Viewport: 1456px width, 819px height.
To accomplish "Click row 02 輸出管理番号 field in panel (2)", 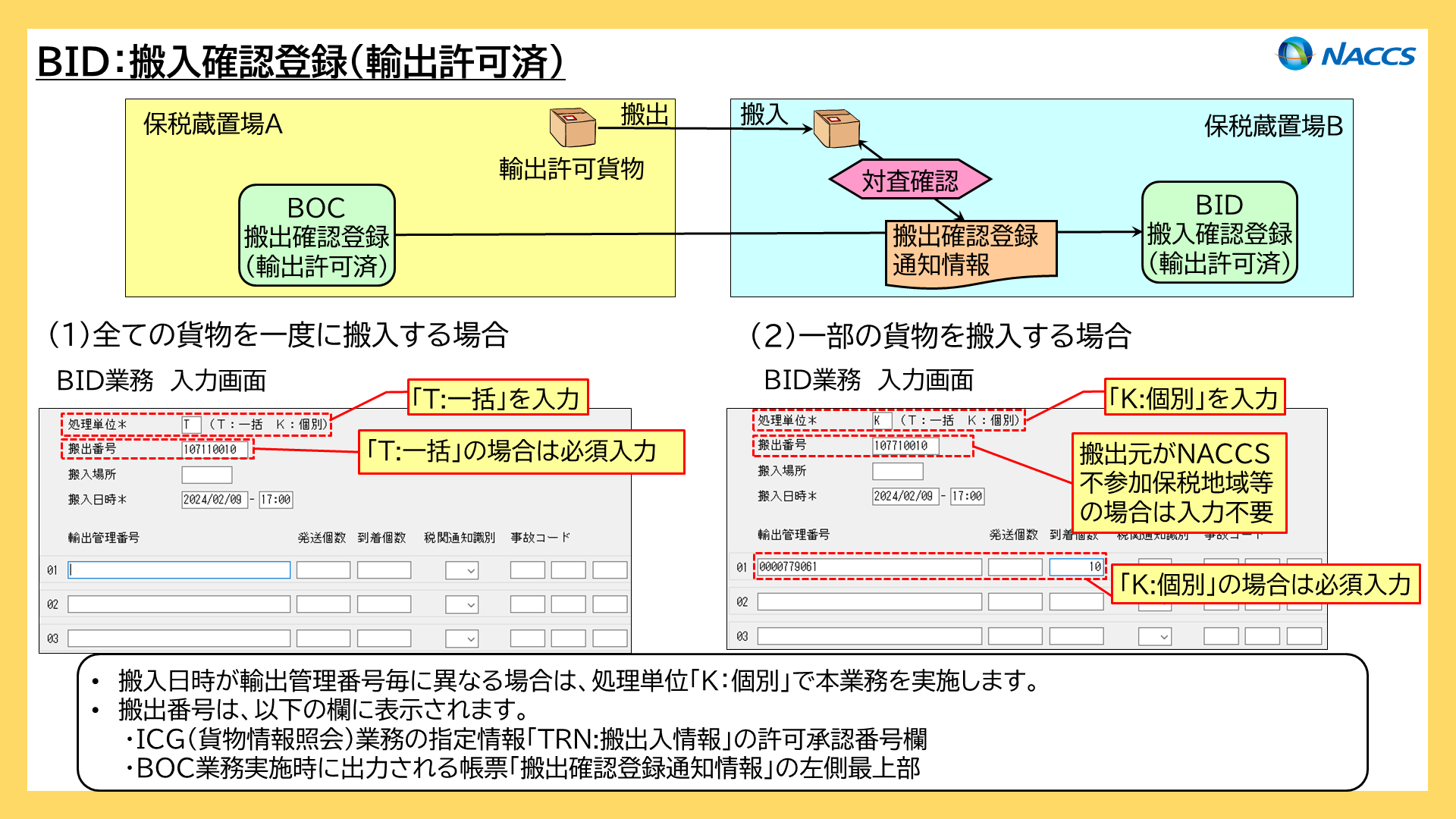I will coord(870,601).
